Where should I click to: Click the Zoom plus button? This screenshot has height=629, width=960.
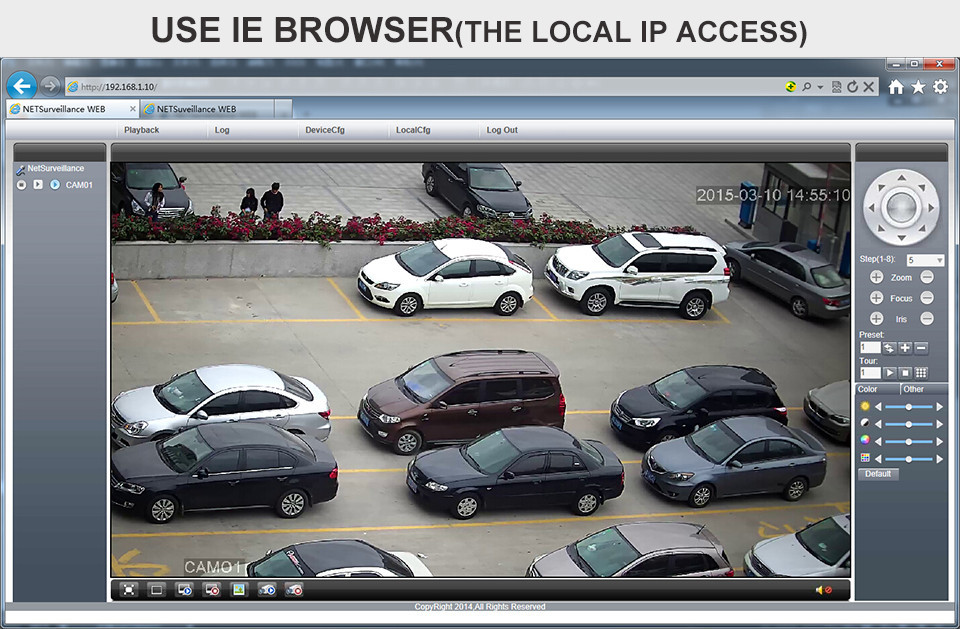876,277
